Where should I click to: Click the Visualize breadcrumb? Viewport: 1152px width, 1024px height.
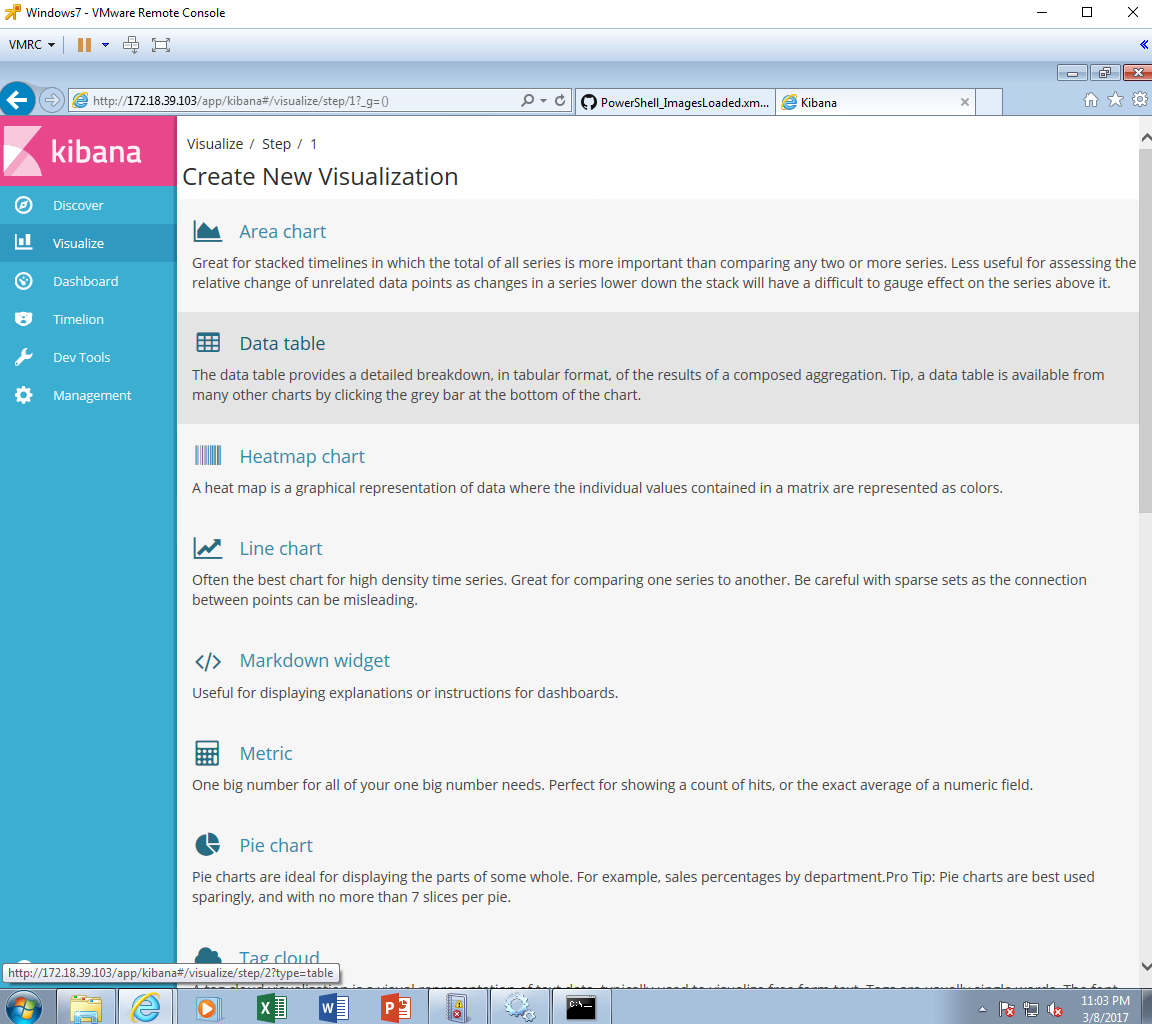pyautogui.click(x=215, y=144)
